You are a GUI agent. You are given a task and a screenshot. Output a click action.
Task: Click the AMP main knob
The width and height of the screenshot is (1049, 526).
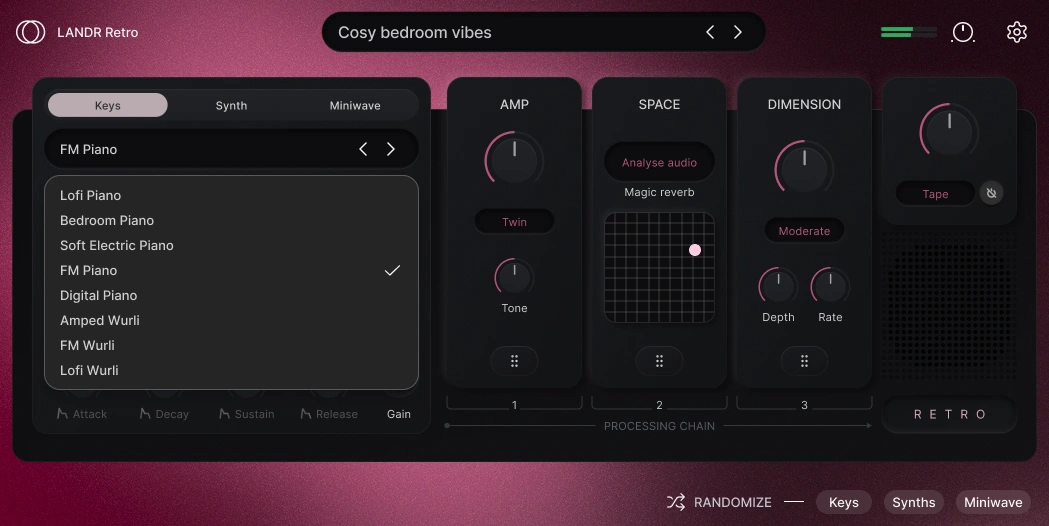point(514,160)
